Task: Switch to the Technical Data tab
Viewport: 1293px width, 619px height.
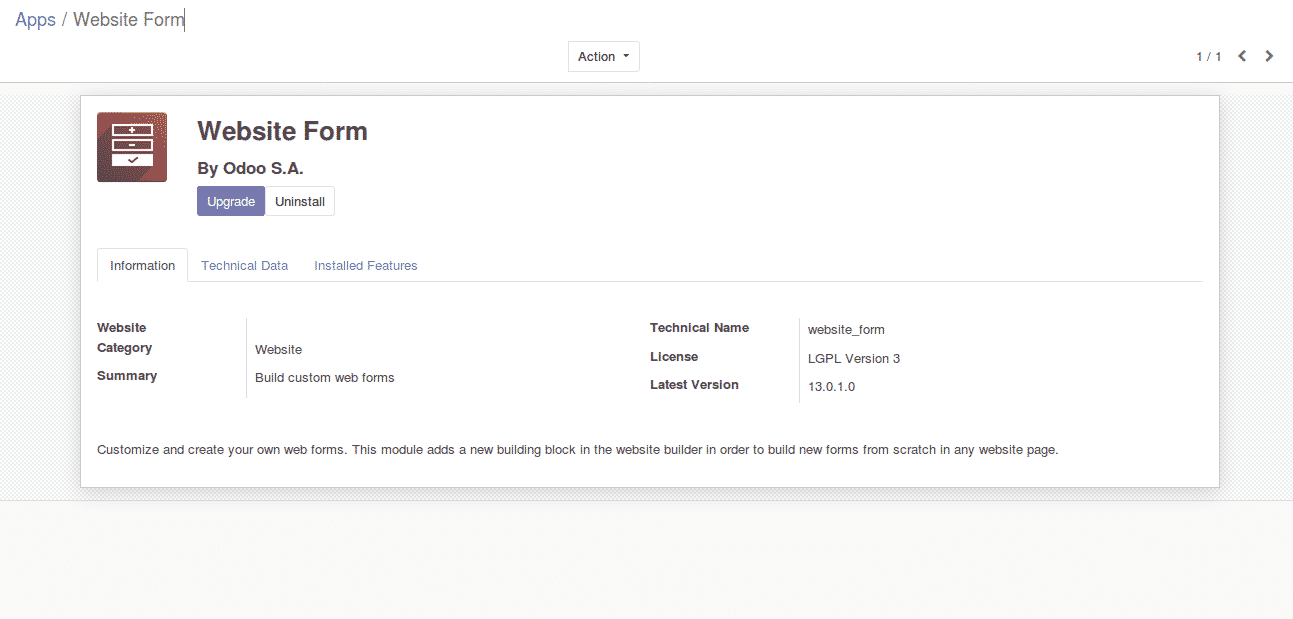Action: point(244,266)
